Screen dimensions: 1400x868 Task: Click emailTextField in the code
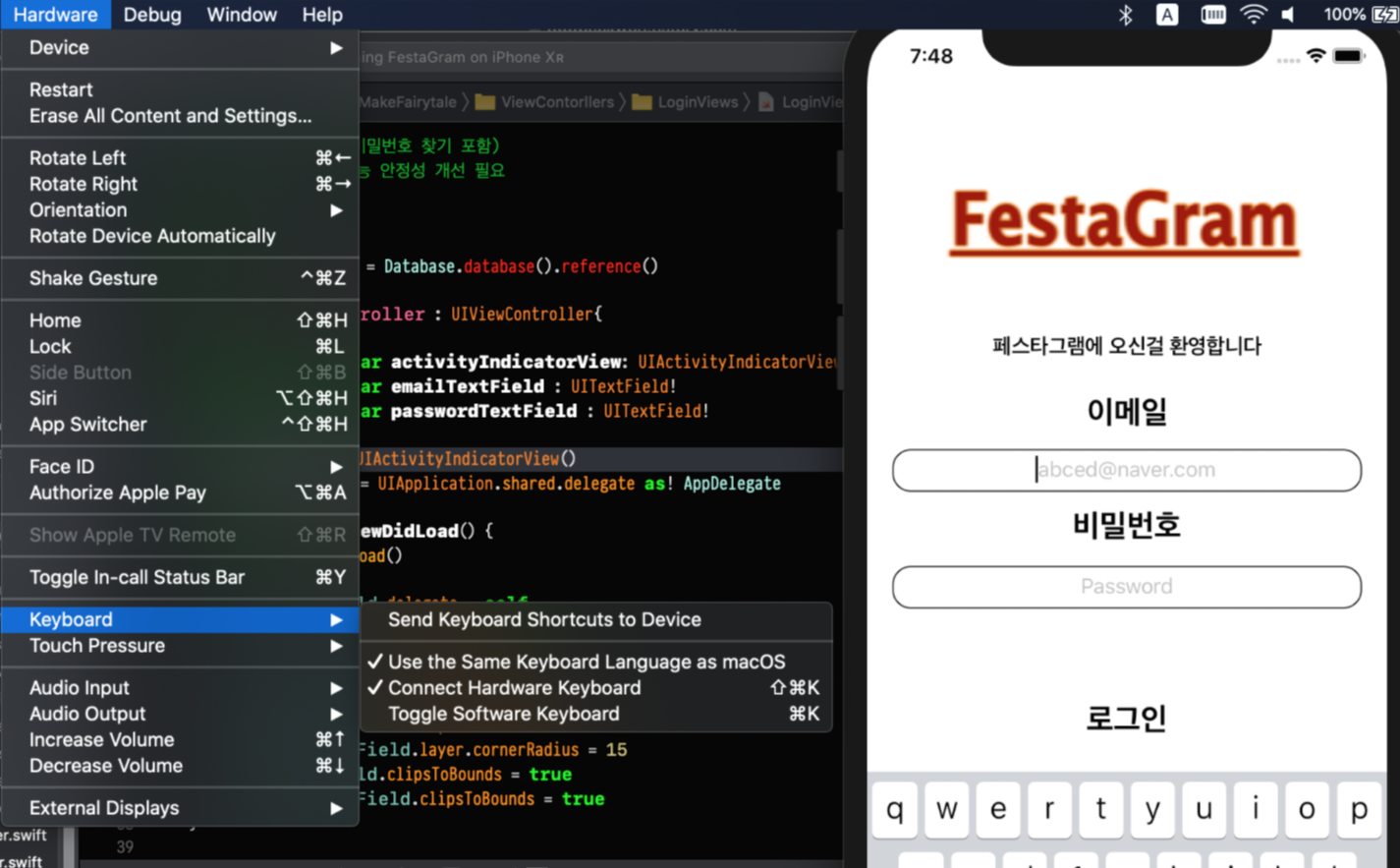pos(468,386)
